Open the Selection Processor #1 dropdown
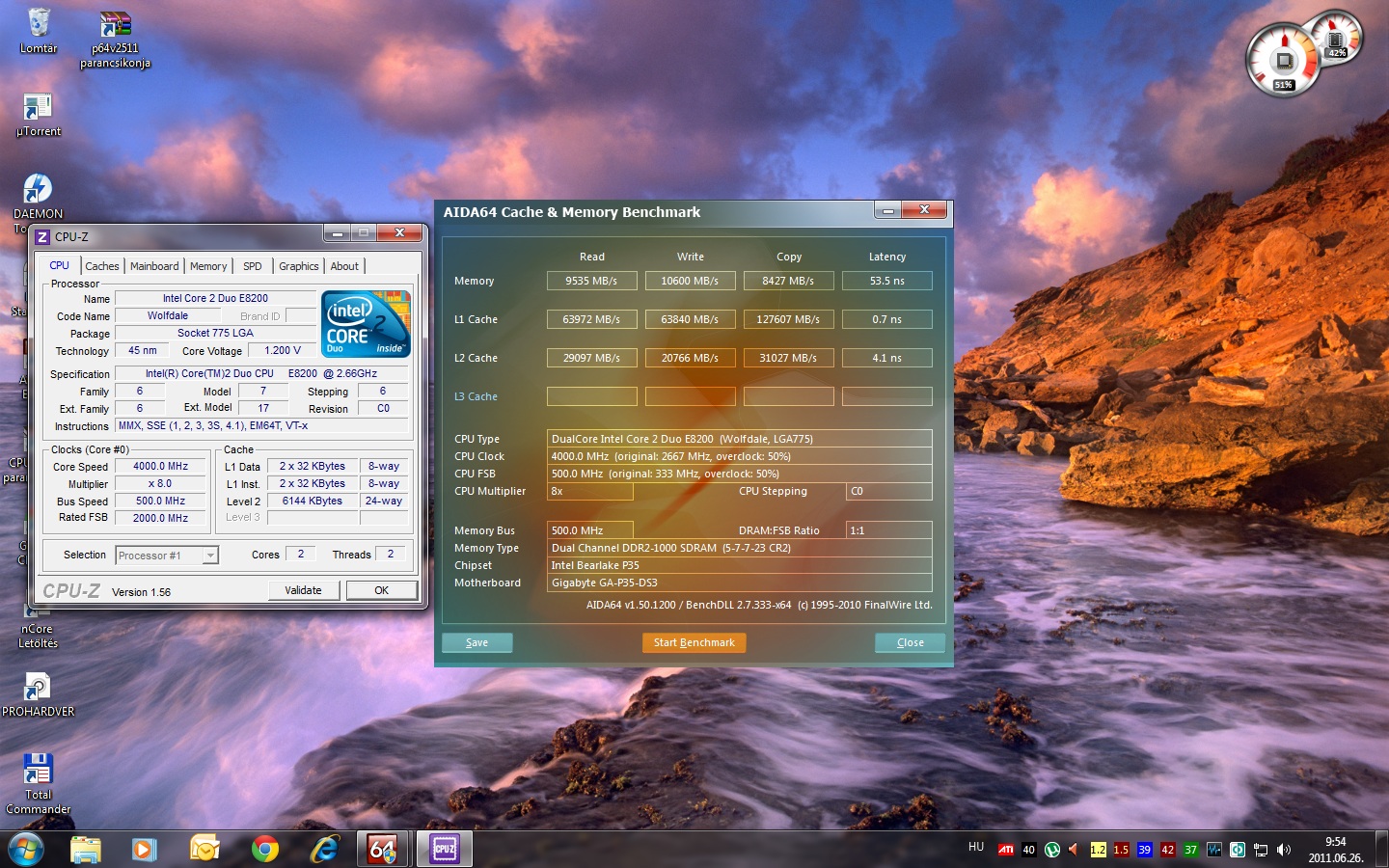Image resolution: width=1389 pixels, height=868 pixels. 167,556
